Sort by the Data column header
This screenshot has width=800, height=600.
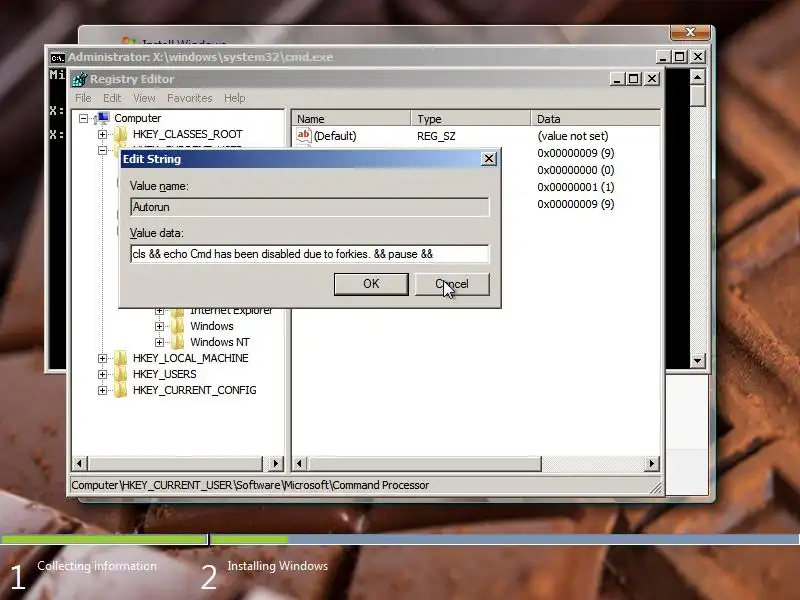(x=595, y=118)
